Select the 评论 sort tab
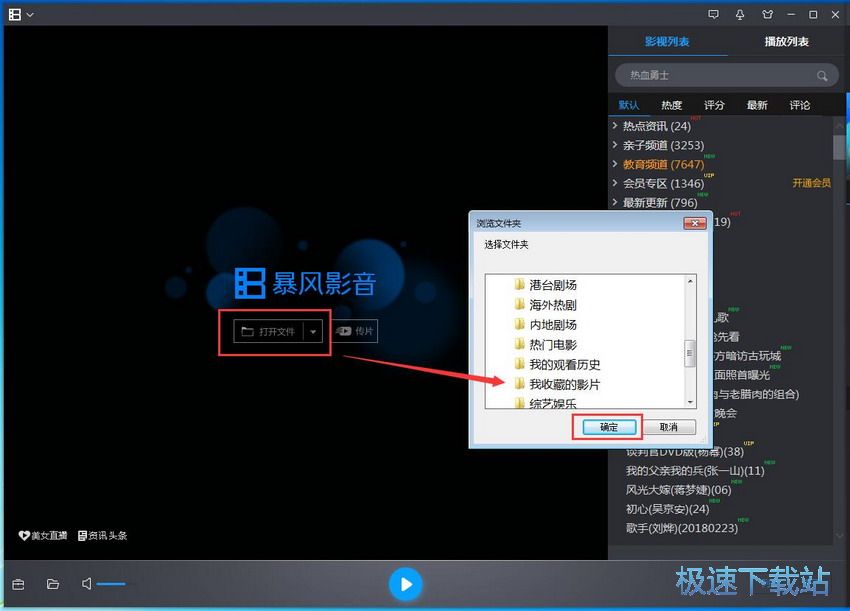850x611 pixels. click(800, 105)
